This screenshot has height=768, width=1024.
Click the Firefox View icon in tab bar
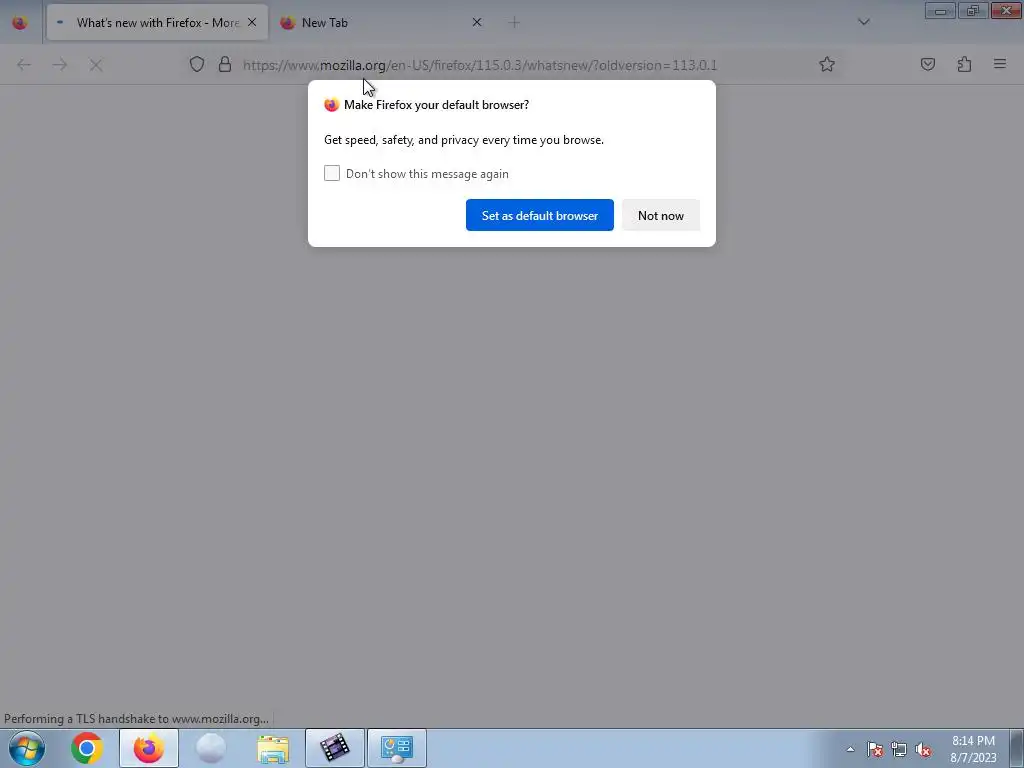[x=20, y=23]
